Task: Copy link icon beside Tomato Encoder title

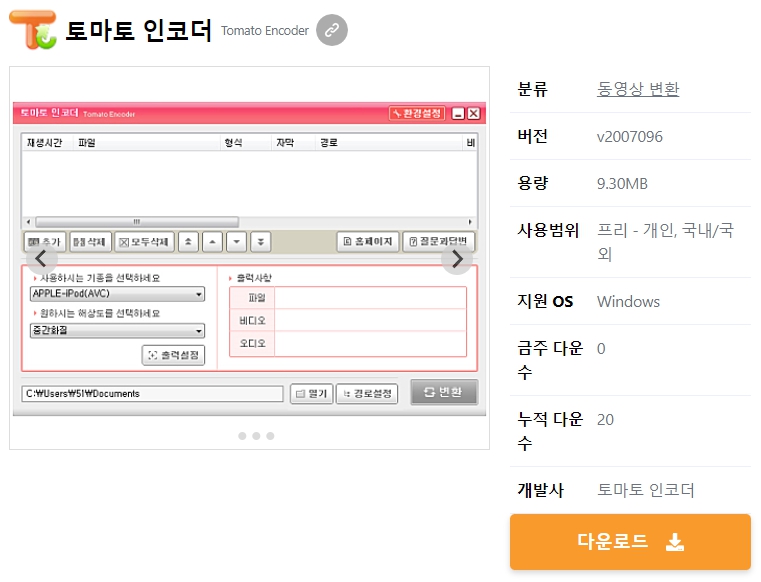Action: (331, 30)
